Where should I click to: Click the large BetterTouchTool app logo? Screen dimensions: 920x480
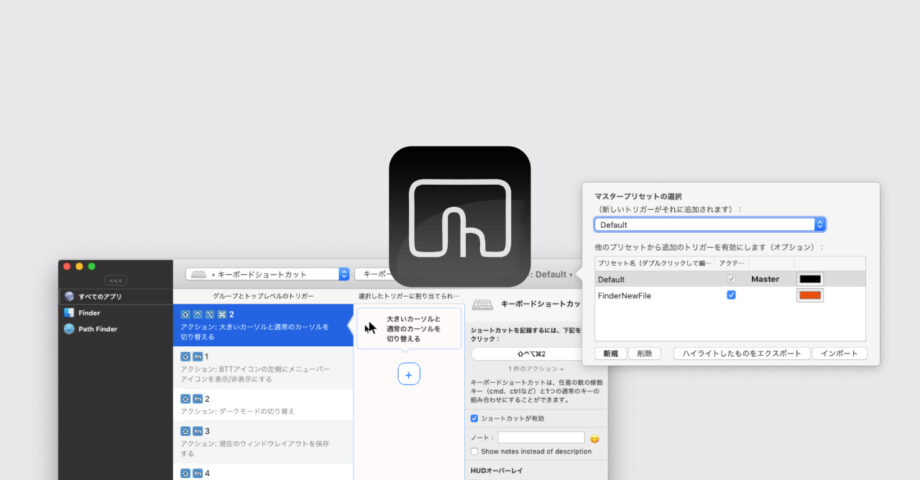pos(459,216)
